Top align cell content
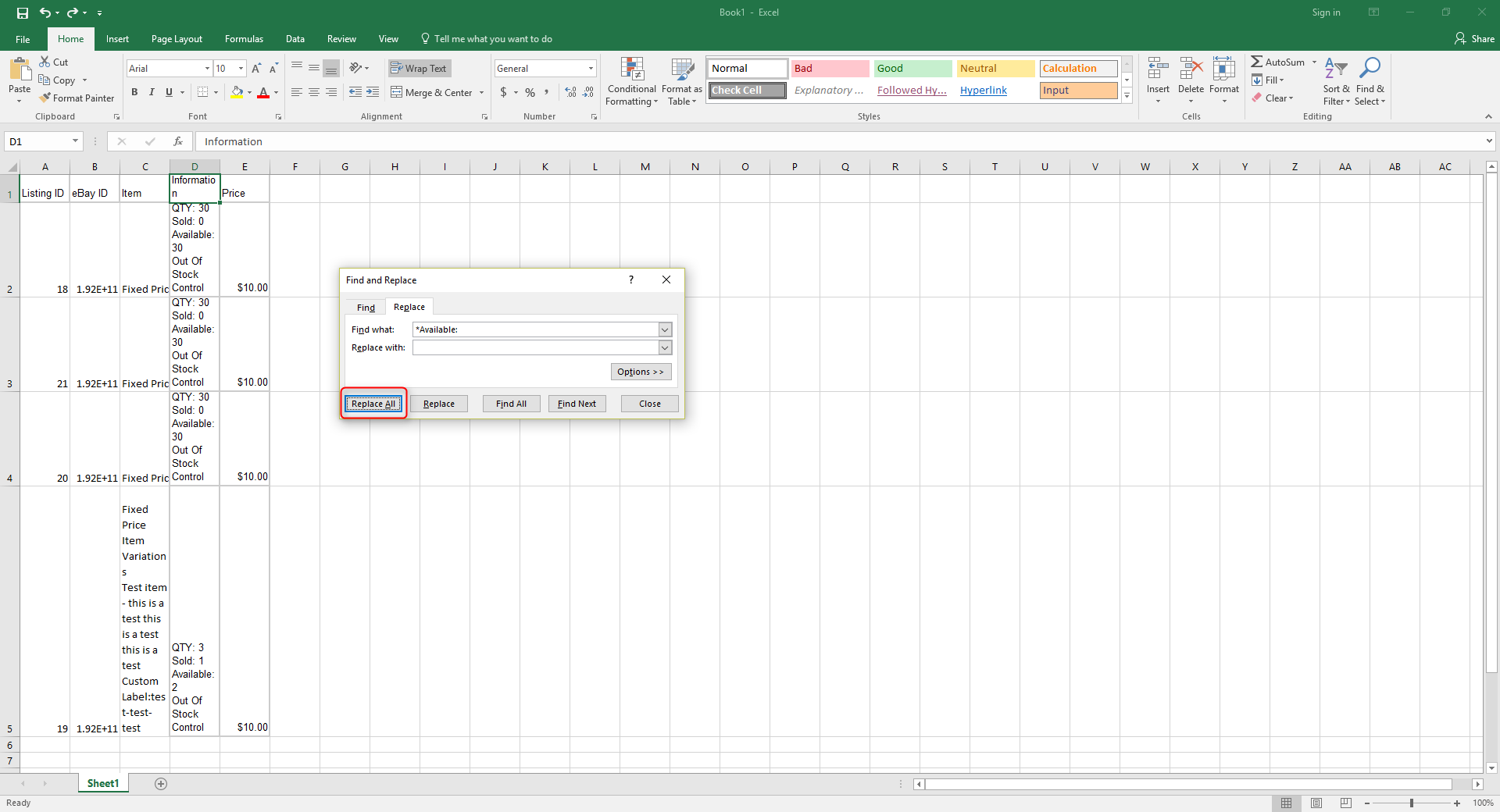The height and width of the screenshot is (812, 1500). pos(297,69)
